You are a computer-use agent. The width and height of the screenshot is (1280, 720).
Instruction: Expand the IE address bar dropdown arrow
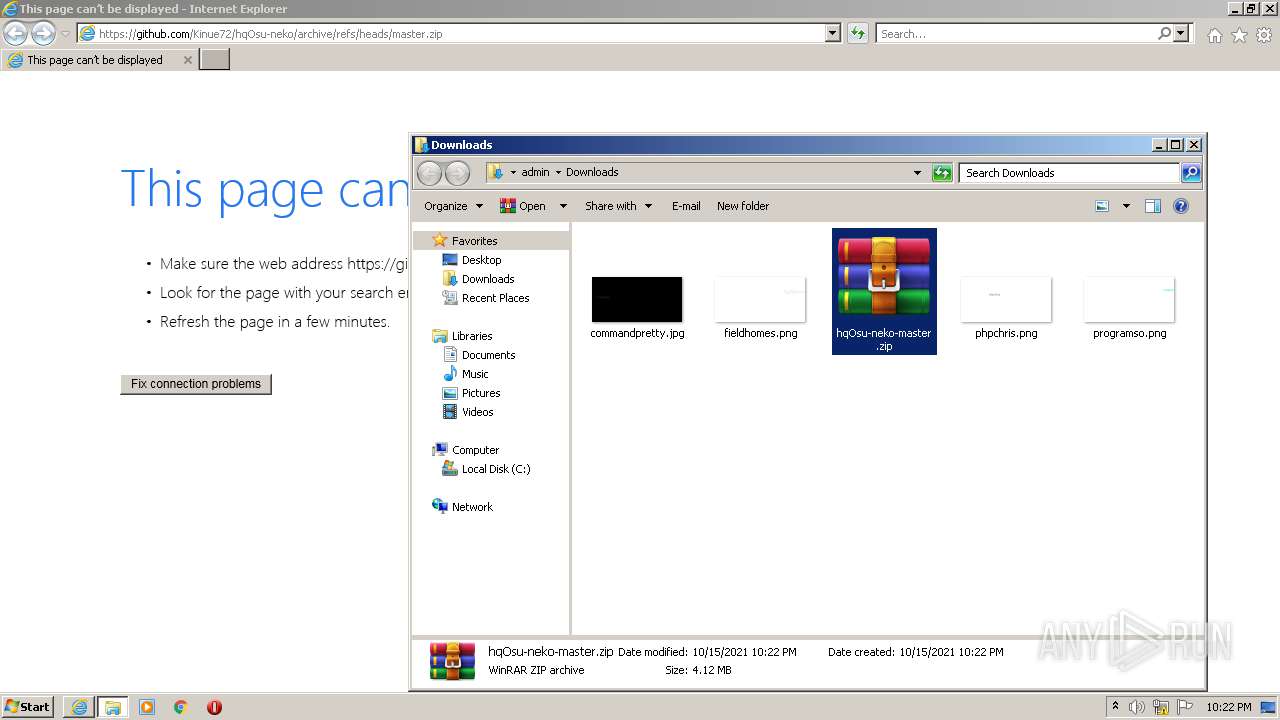[x=833, y=33]
